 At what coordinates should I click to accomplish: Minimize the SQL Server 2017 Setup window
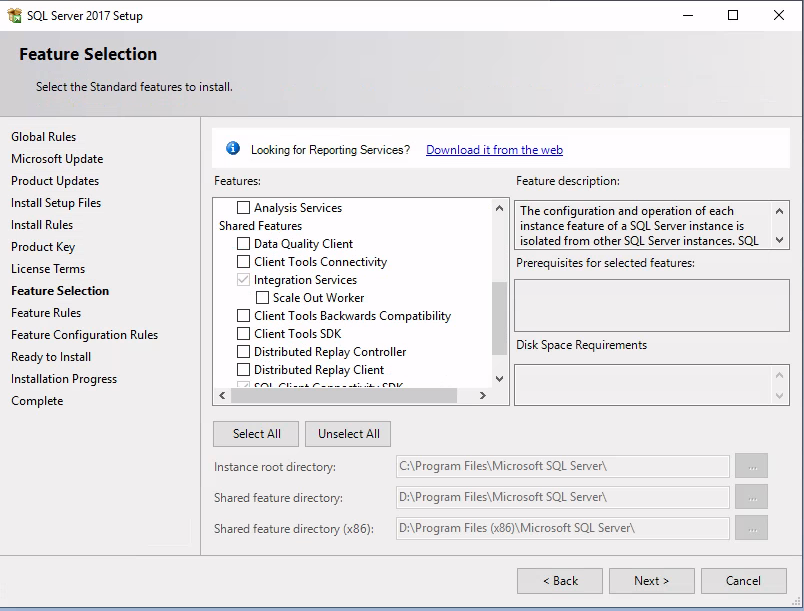pos(688,15)
